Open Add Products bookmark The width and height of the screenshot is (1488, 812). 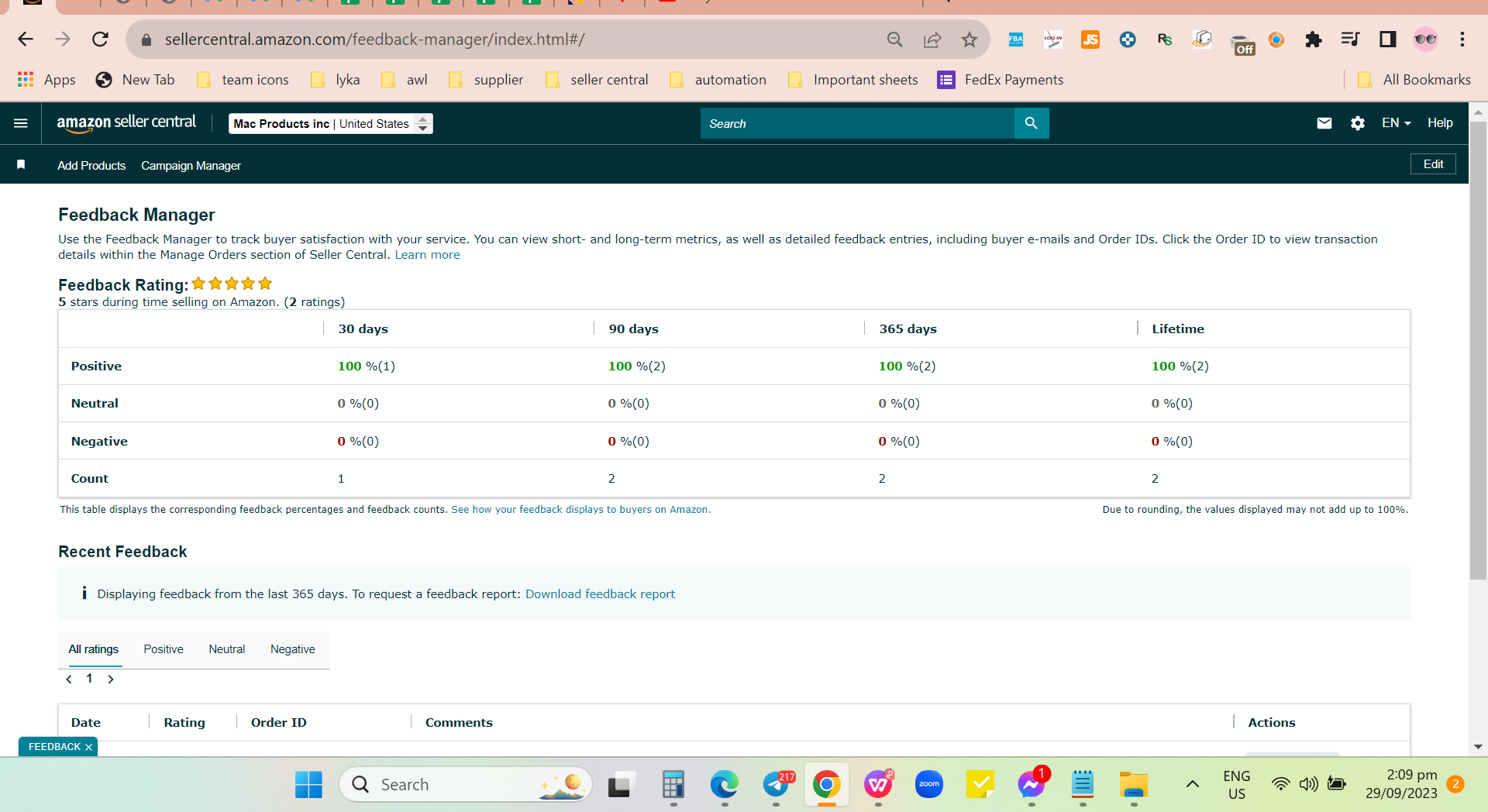(91, 166)
